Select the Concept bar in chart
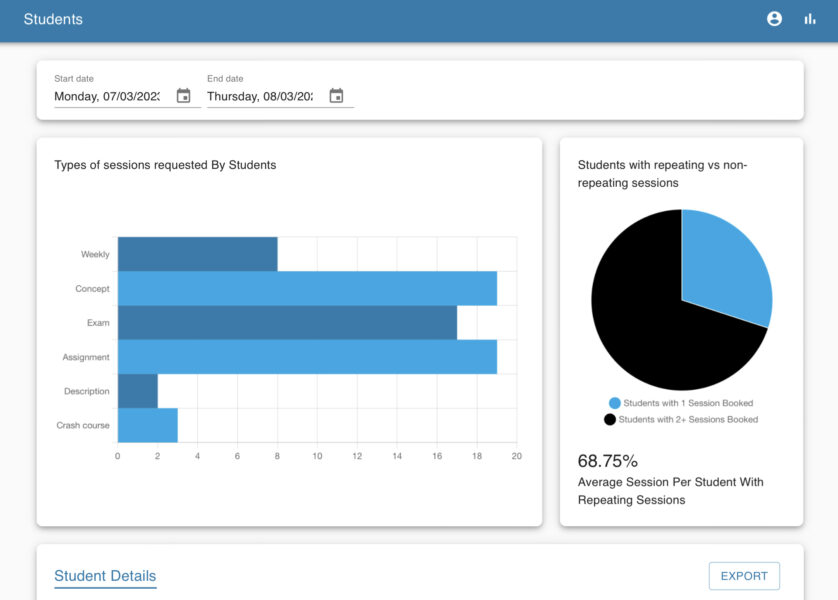Image resolution: width=838 pixels, height=600 pixels. tap(307, 289)
